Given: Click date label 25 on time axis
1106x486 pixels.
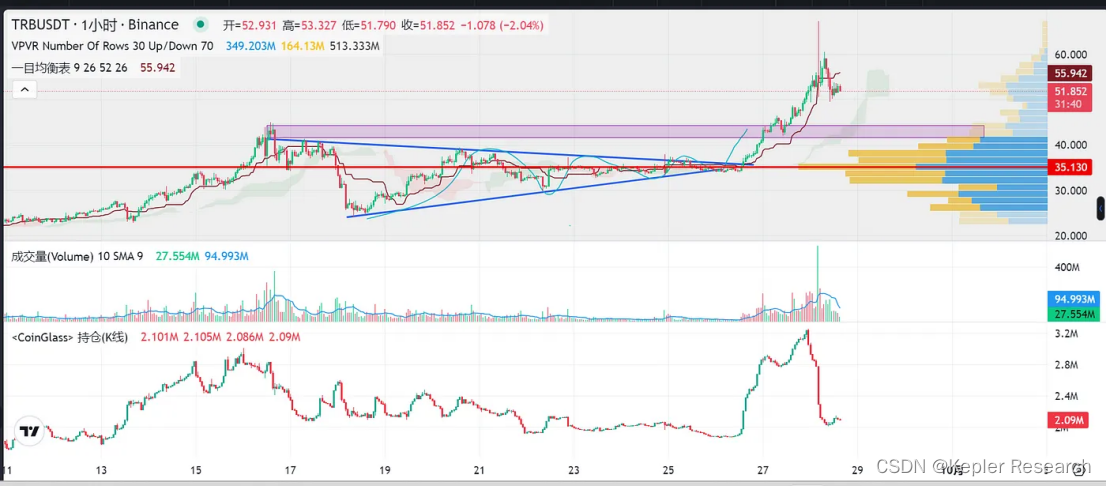Looking at the screenshot, I should (669, 470).
